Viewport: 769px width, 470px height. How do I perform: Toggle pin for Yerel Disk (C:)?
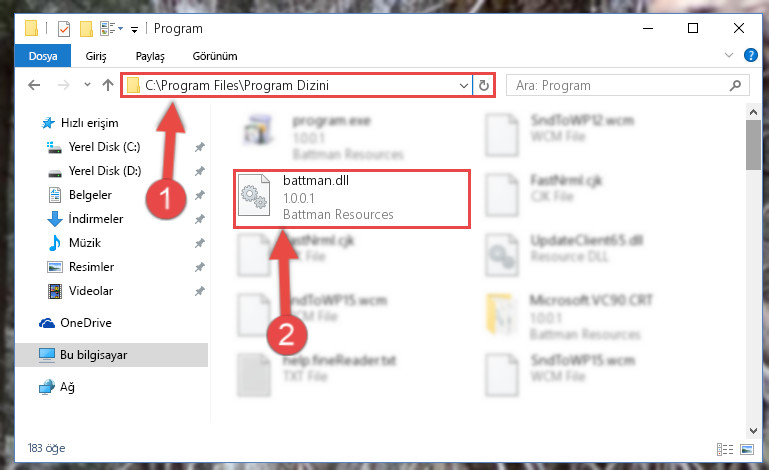point(200,147)
